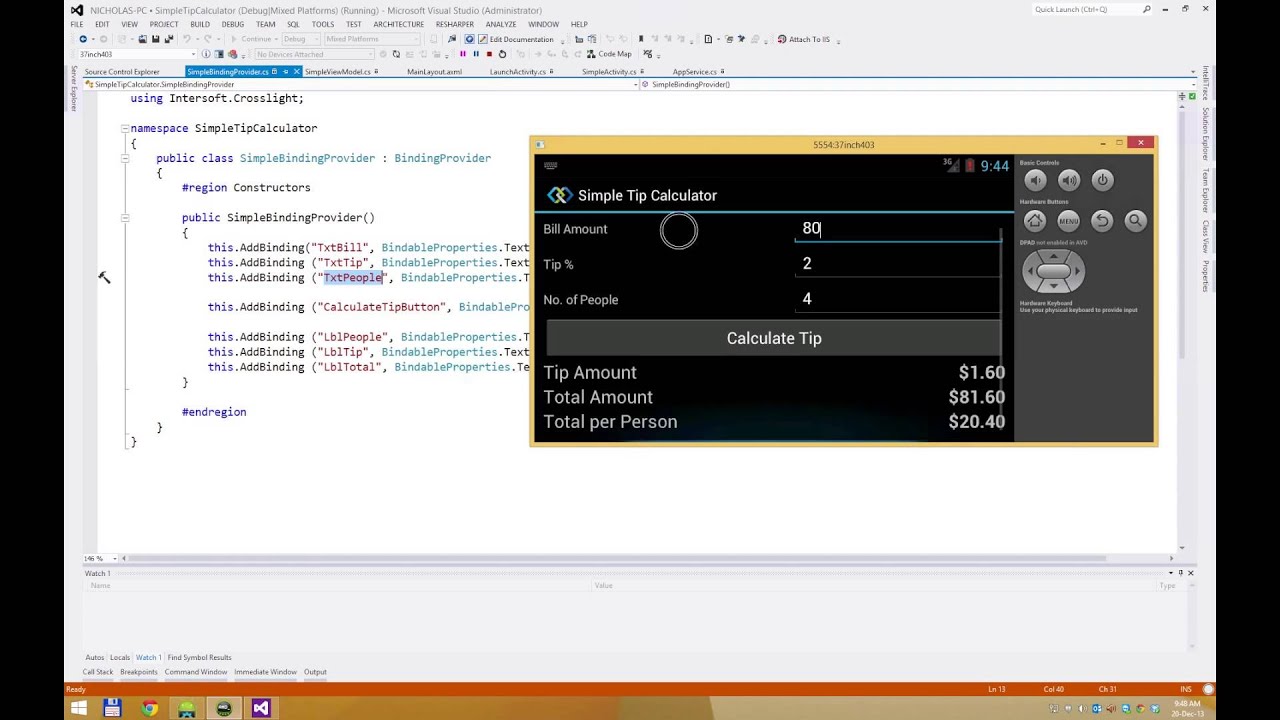Viewport: 1280px width, 720px height.
Task: Click the emulator volume up button
Action: pyautogui.click(x=1069, y=180)
